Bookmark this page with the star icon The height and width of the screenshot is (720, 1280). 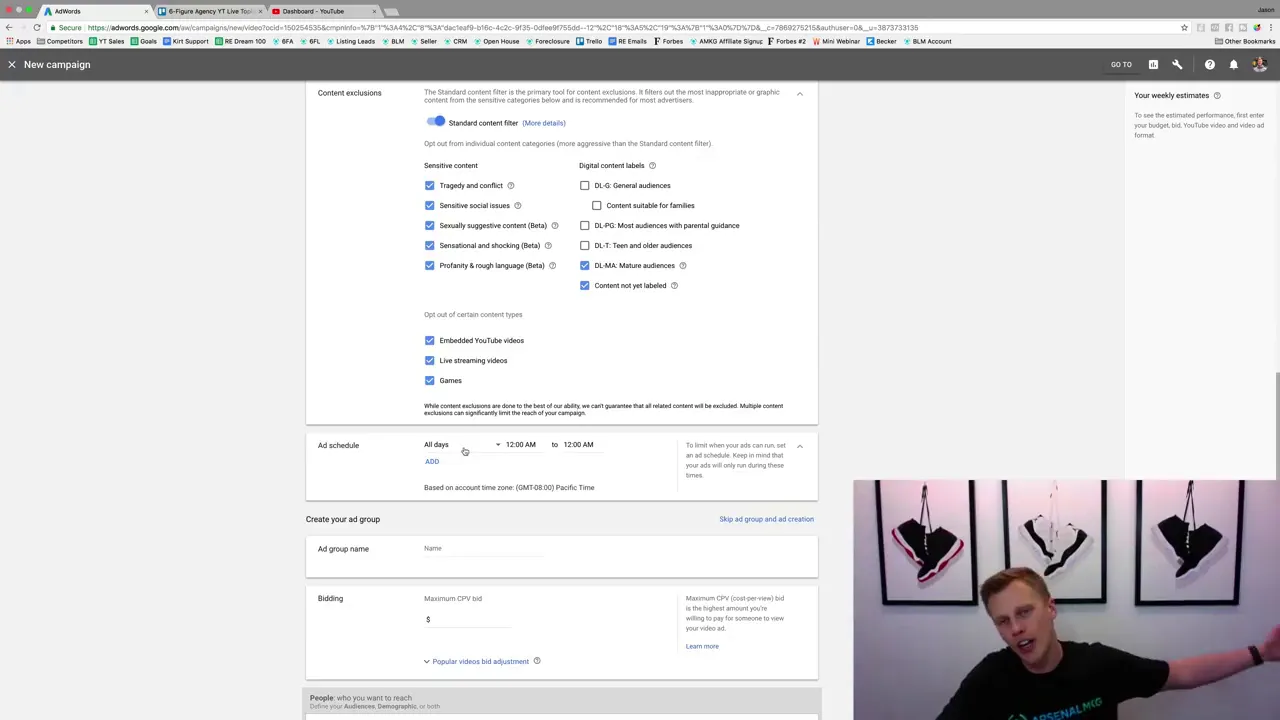1184,27
